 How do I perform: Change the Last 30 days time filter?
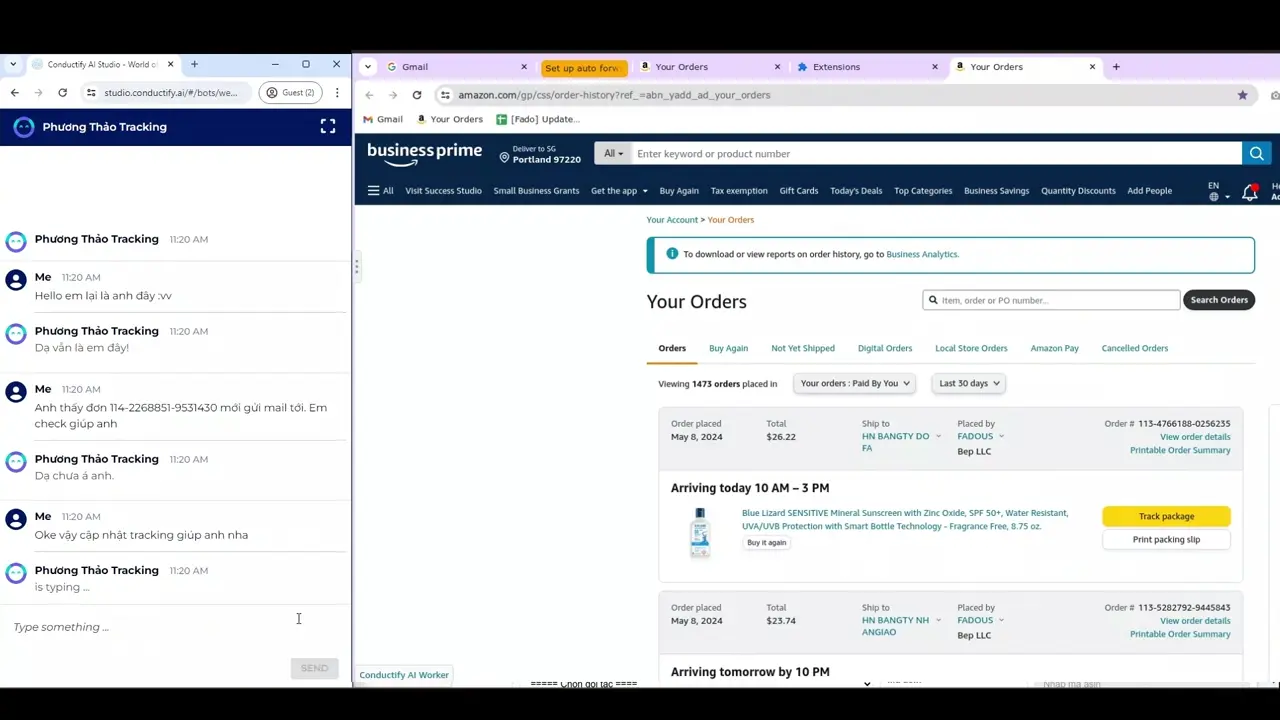coord(969,383)
